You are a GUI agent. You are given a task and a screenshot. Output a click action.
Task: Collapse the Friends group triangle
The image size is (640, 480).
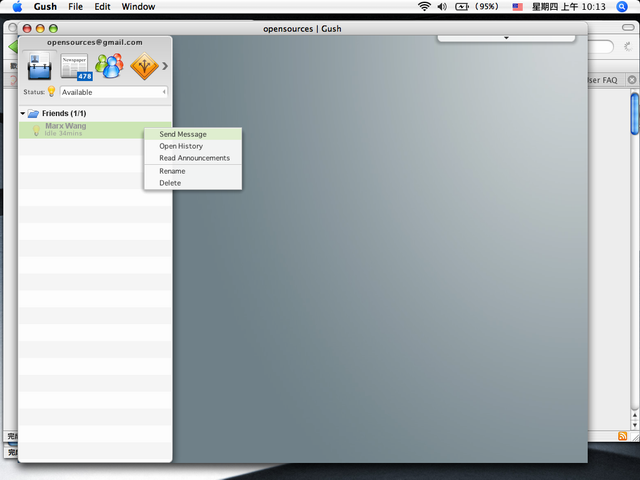pyautogui.click(x=23, y=113)
